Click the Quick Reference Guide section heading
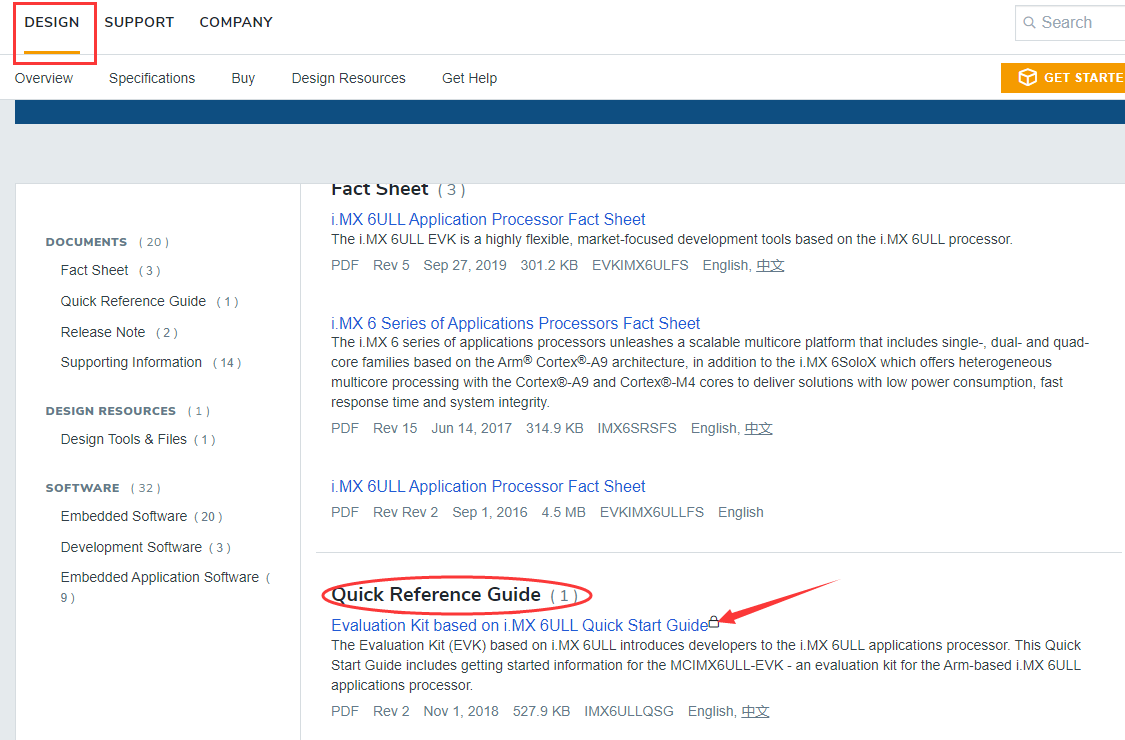1125x740 pixels. (x=436, y=594)
